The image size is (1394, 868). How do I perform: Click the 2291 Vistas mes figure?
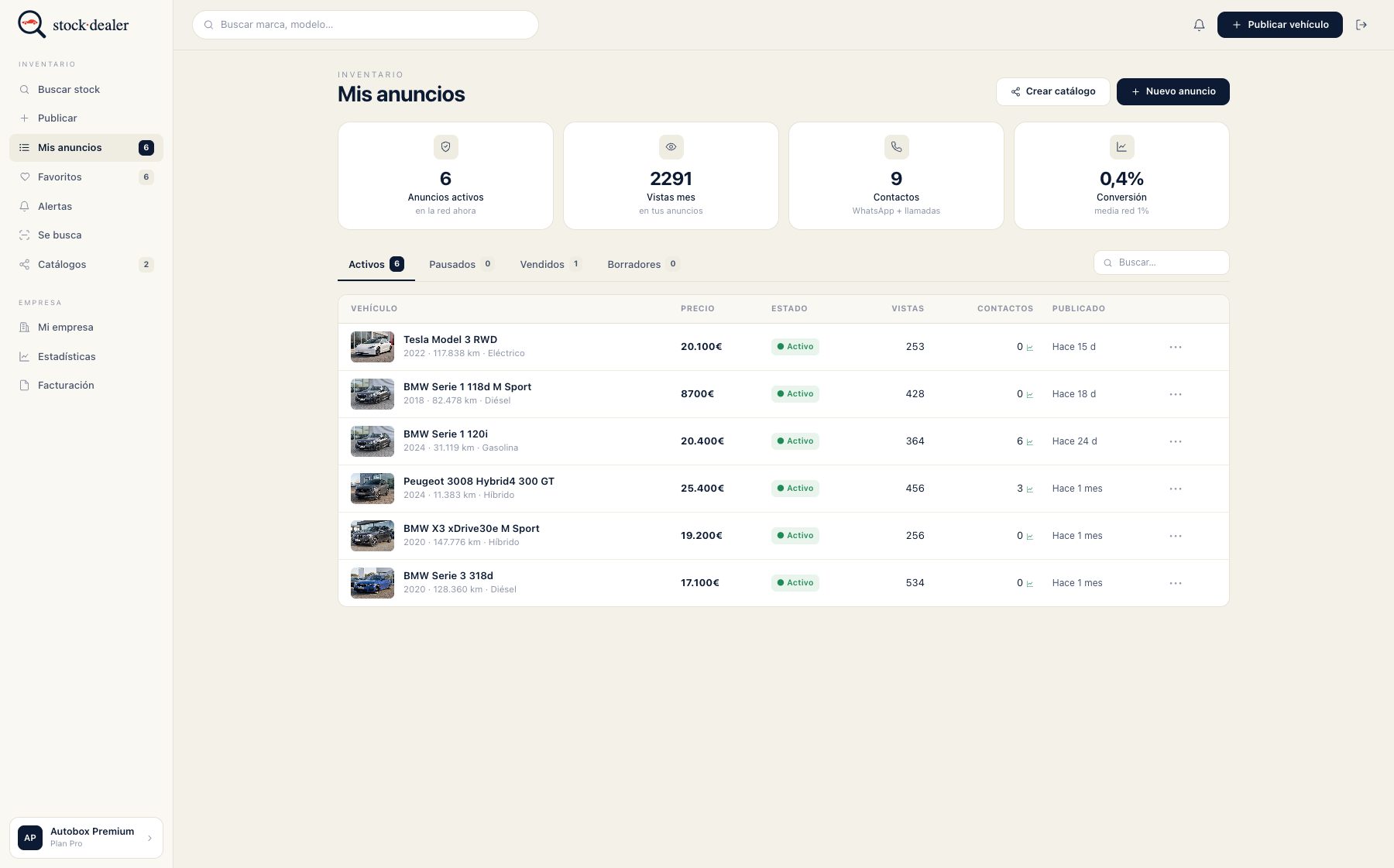(x=671, y=179)
